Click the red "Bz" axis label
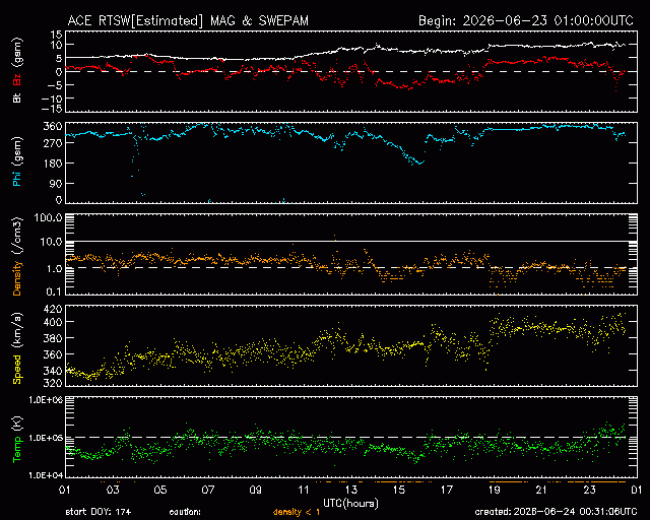Screen dimensions: 650x520 (x=17, y=79)
